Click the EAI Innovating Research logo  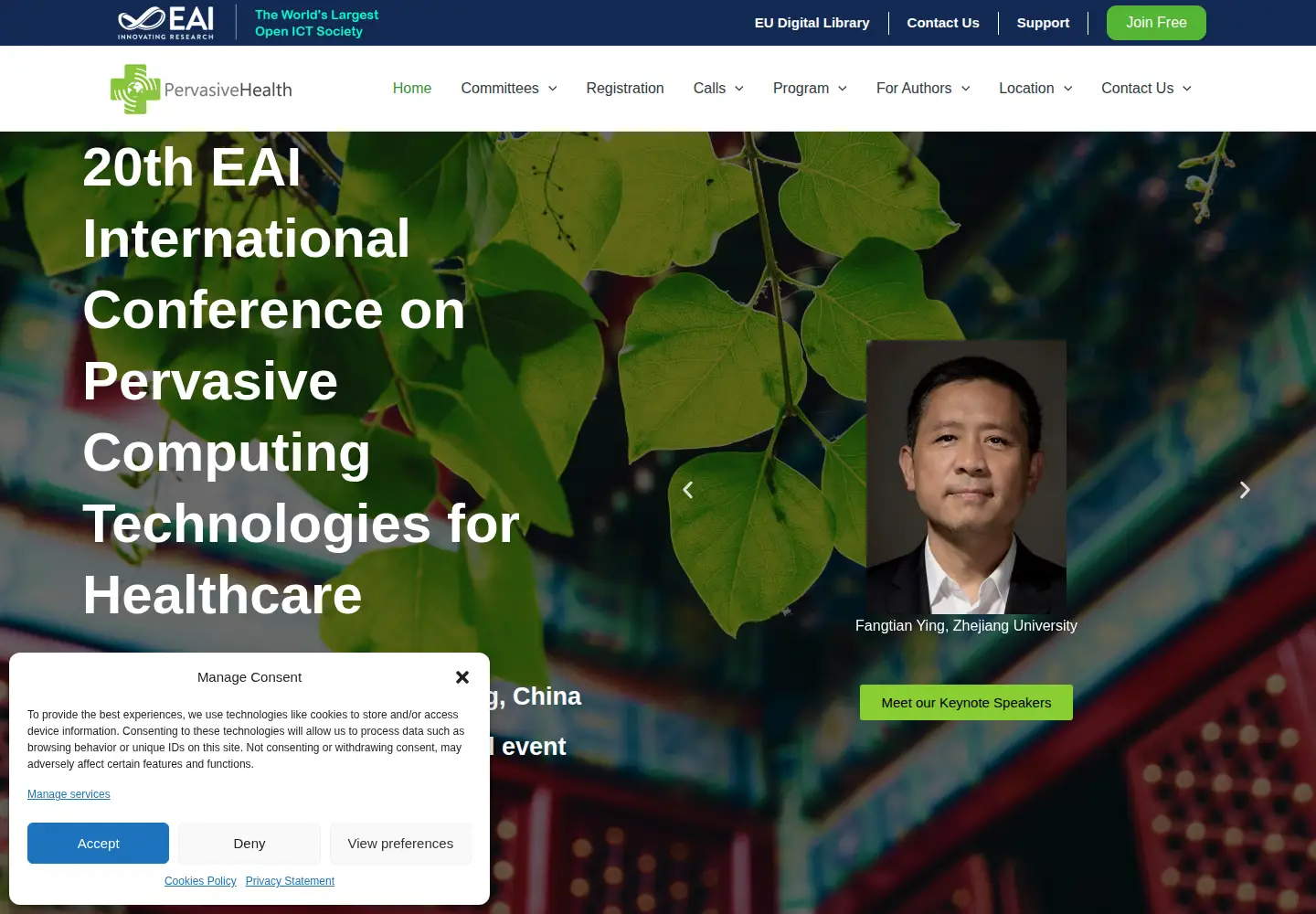[x=165, y=23]
